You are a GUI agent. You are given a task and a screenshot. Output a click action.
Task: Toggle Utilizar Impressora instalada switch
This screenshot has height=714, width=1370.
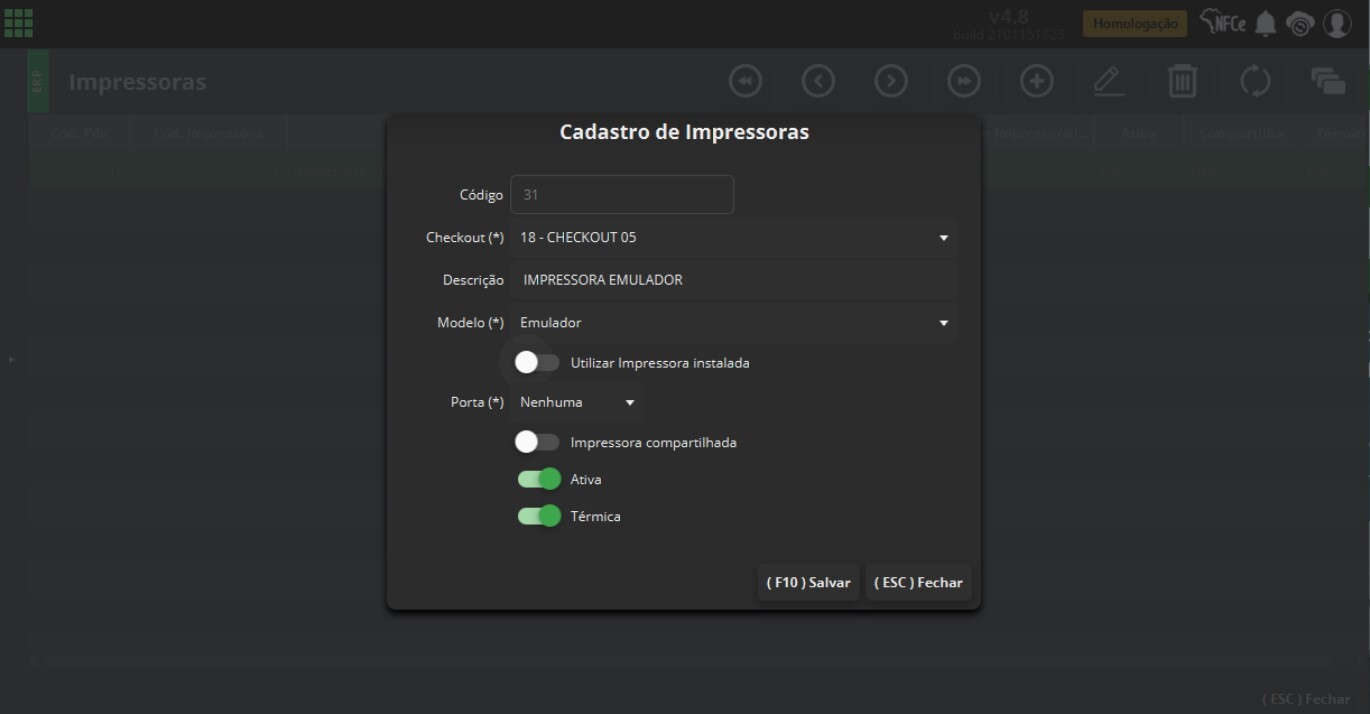click(537, 363)
